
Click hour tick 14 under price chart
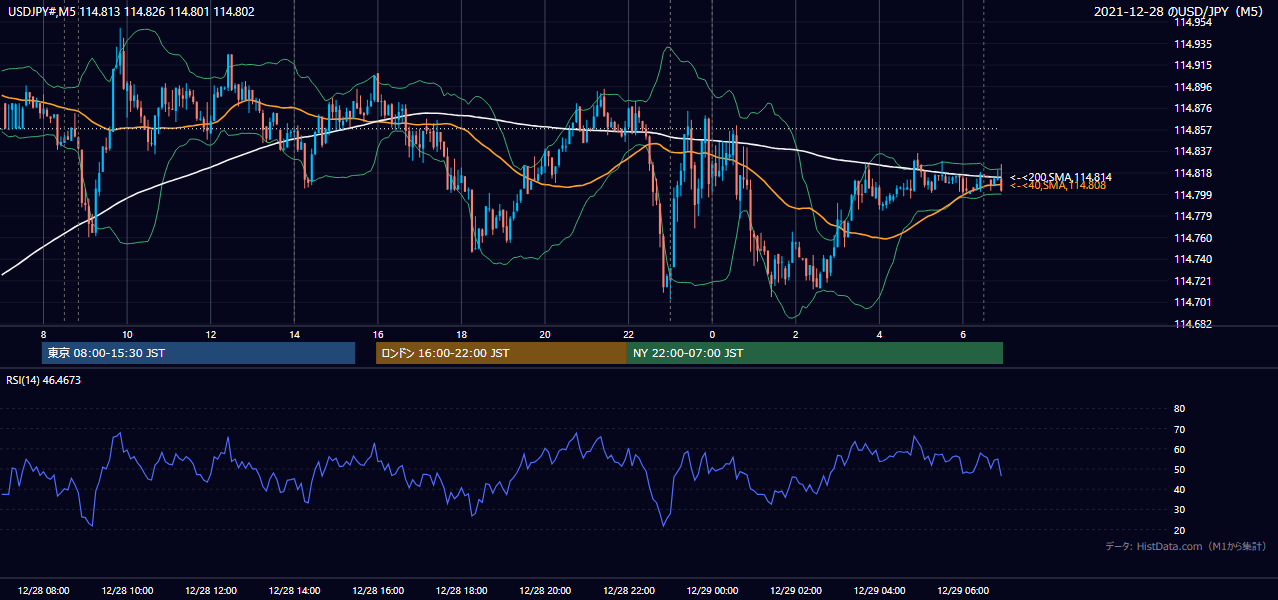(x=294, y=334)
